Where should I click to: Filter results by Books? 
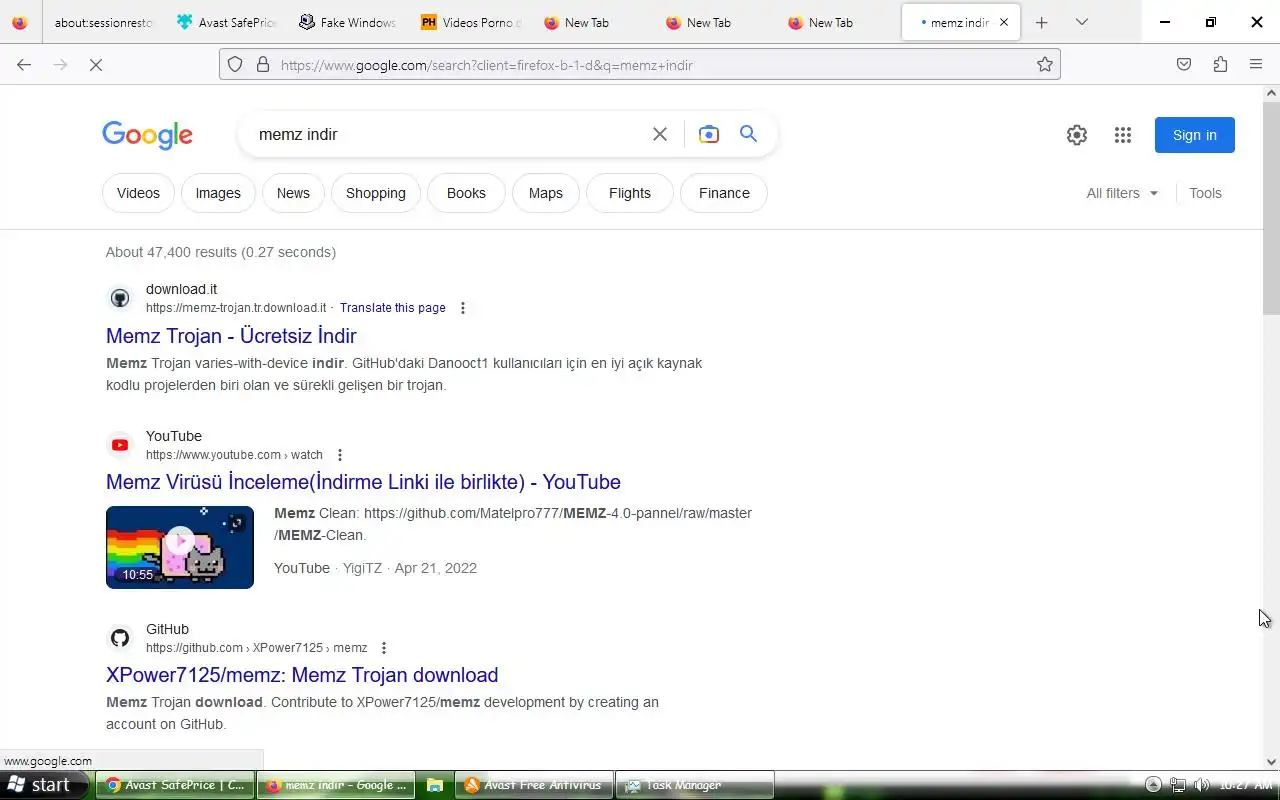[x=466, y=193]
